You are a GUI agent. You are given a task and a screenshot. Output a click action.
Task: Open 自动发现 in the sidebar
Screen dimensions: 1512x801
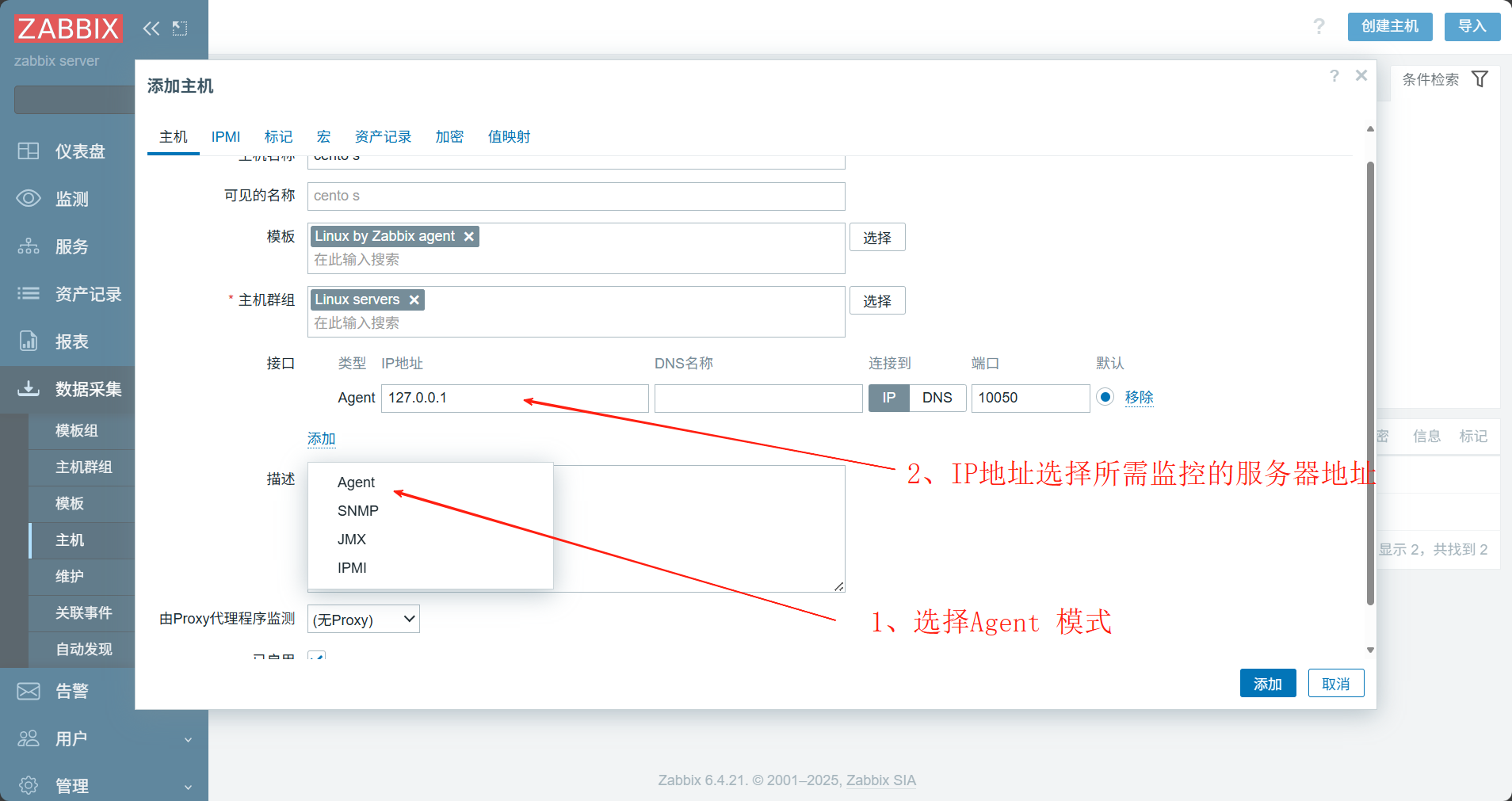[84, 650]
